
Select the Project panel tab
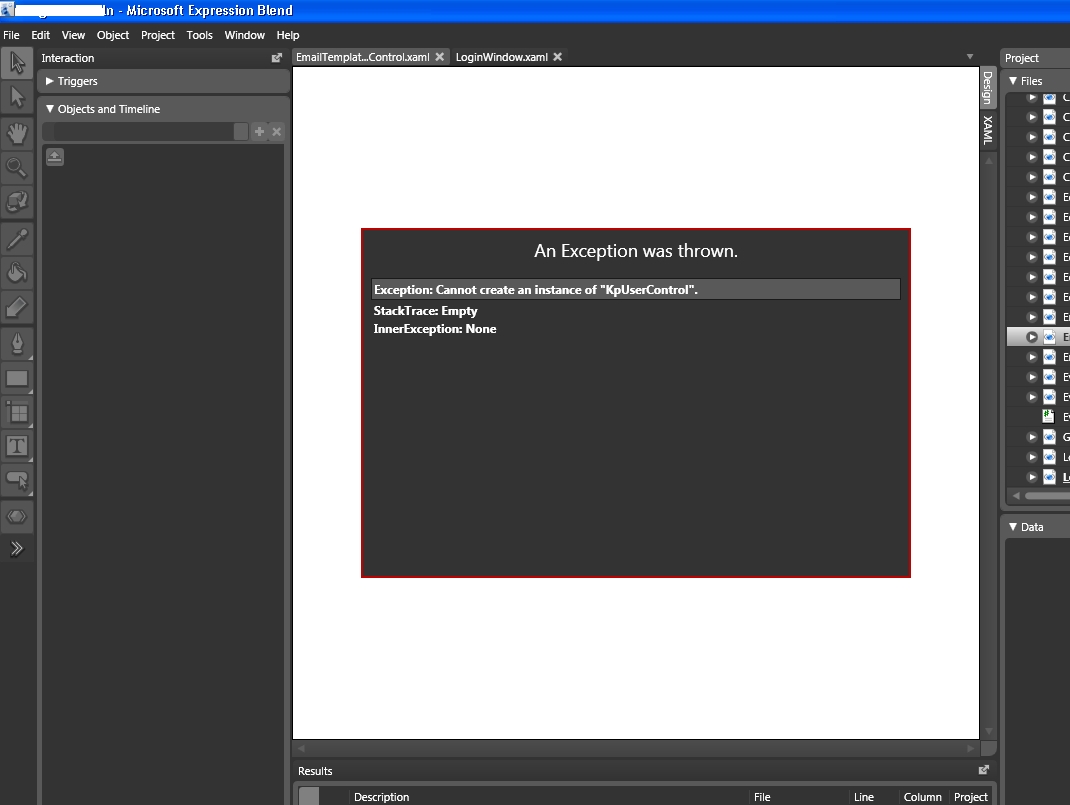click(x=1022, y=58)
